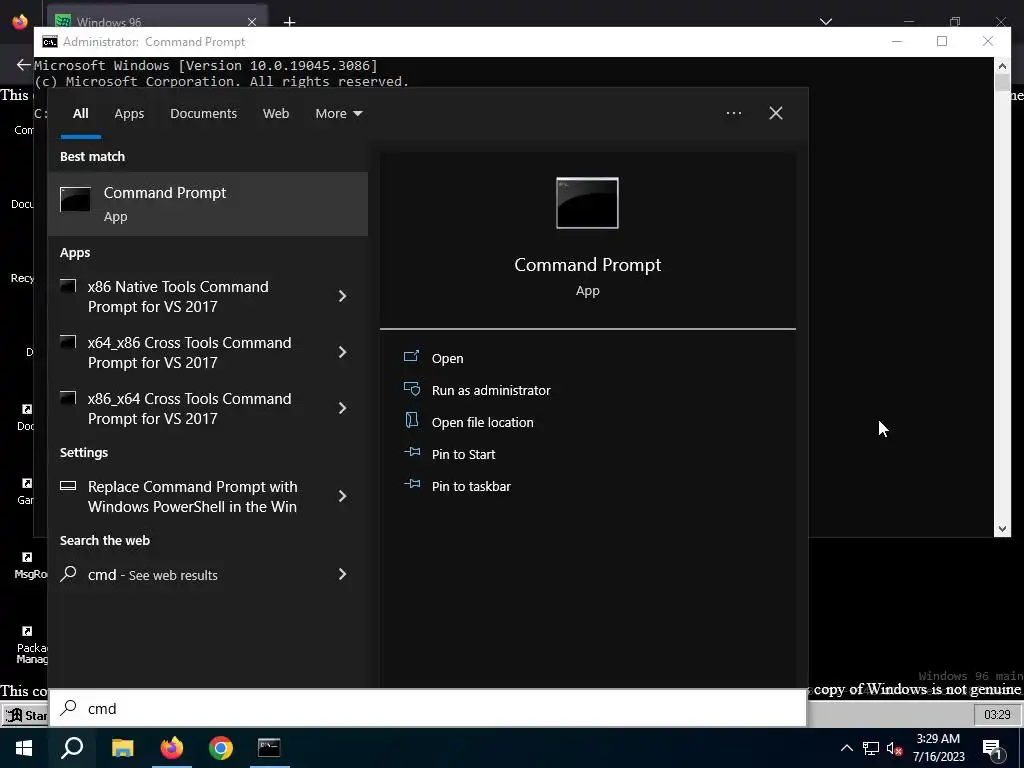Select x64_x86 Cross Tools Command Prompt app

tap(189, 353)
